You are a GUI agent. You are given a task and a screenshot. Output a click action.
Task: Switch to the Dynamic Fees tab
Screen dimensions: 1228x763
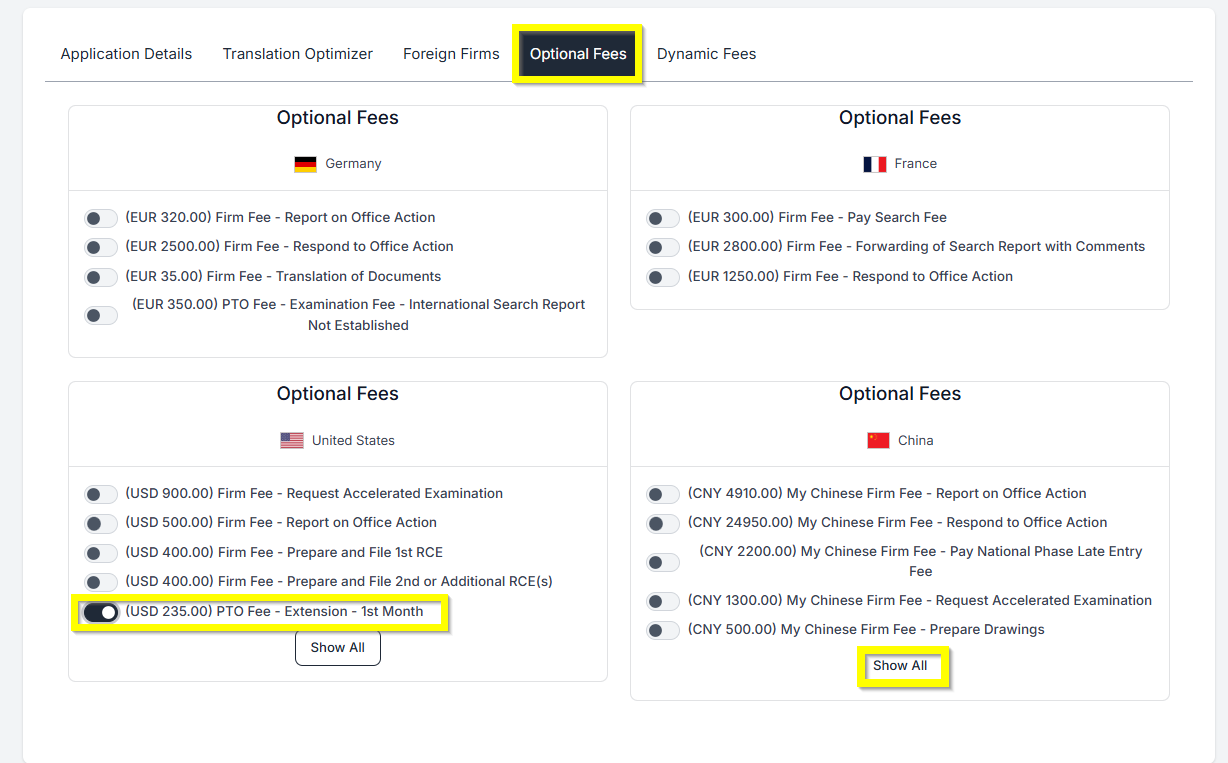[x=707, y=54]
